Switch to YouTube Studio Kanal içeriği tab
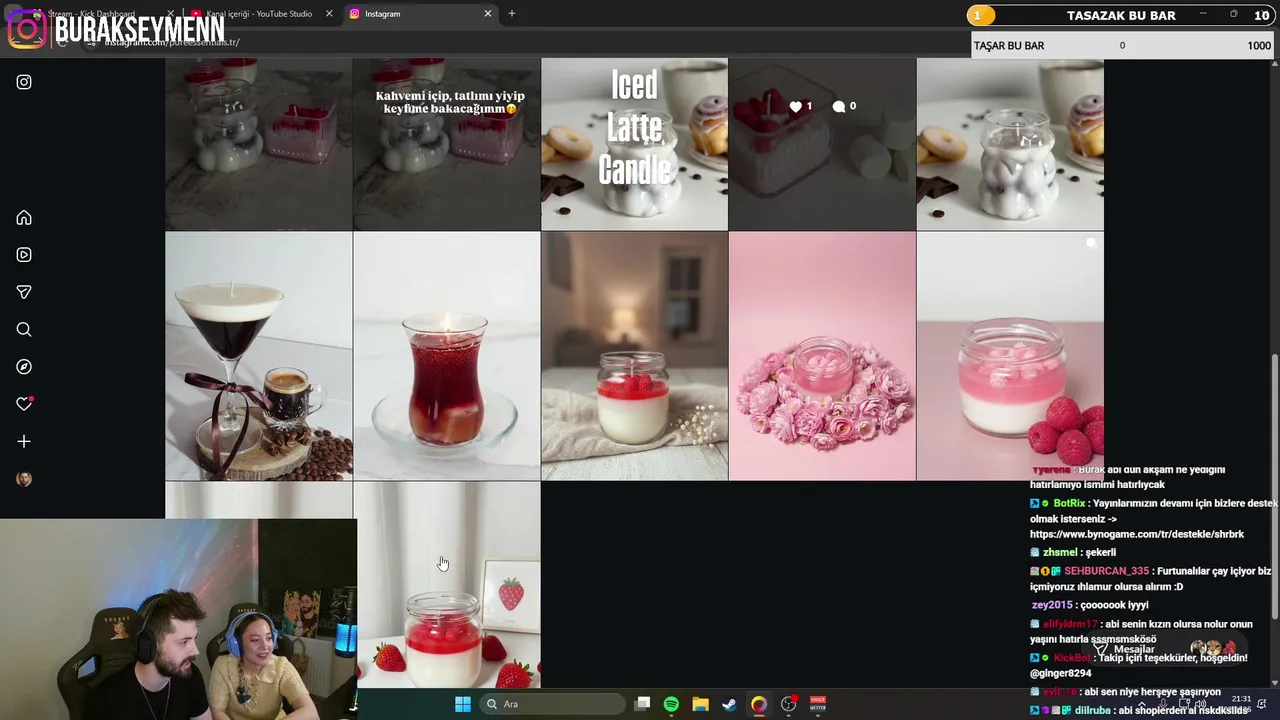 (258, 14)
